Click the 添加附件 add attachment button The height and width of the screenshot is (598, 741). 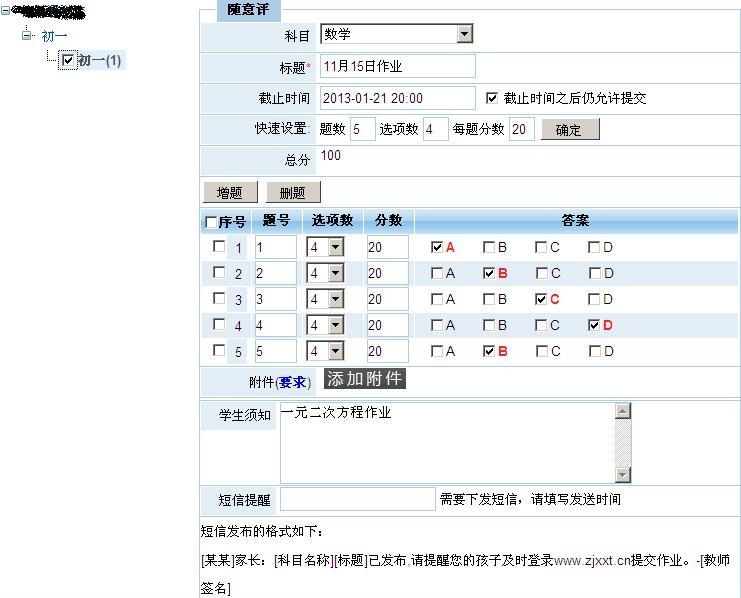click(364, 379)
